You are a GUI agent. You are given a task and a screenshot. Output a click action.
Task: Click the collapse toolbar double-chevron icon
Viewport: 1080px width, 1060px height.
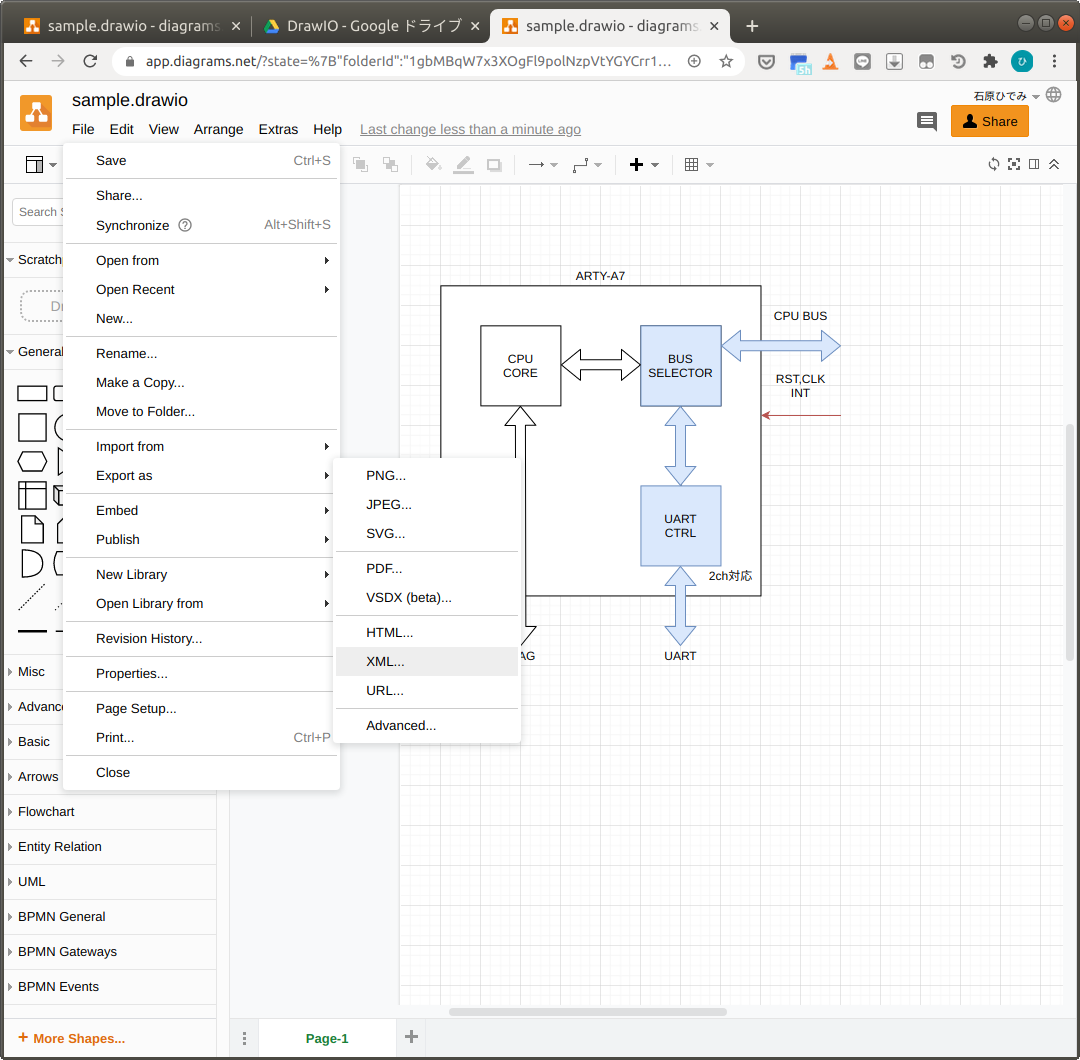[x=1054, y=164]
